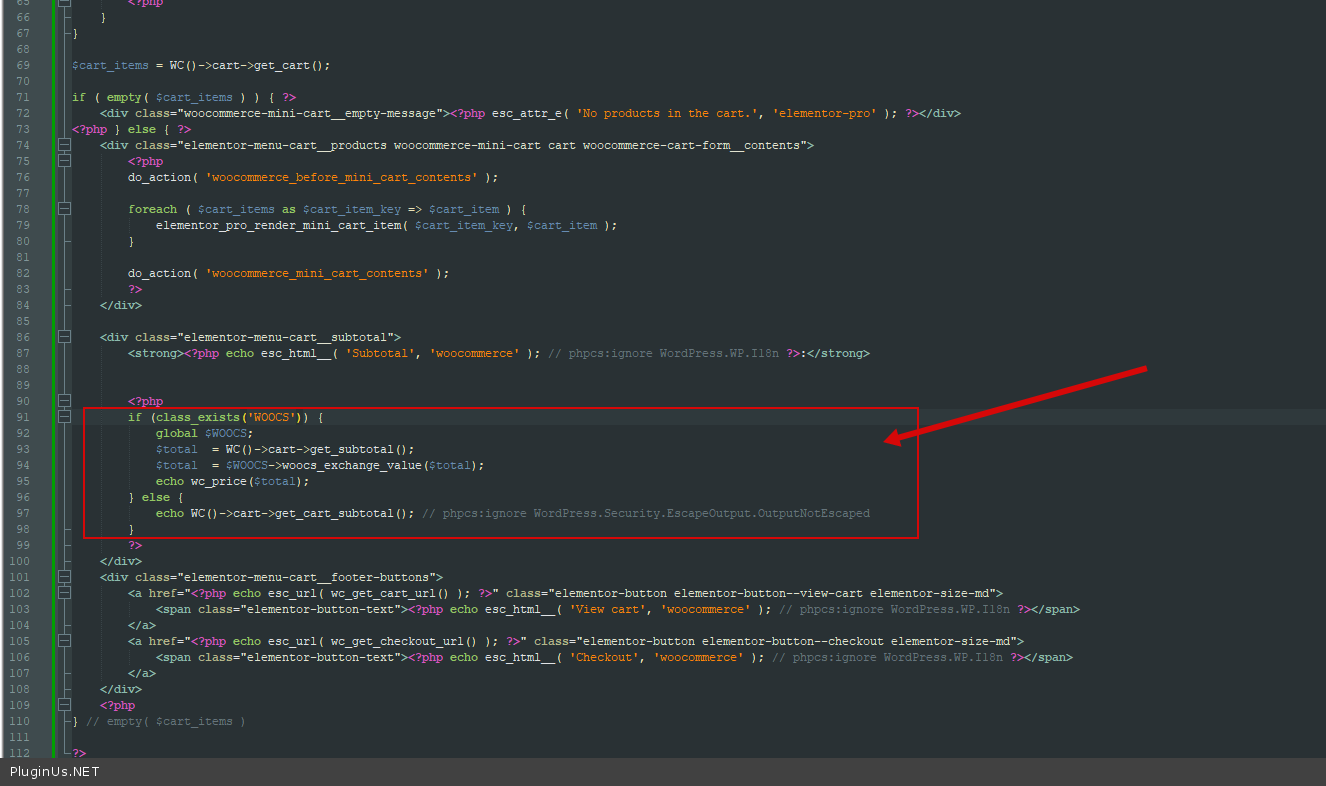
Task: Click line number 112 in the gutter
Action: (x=22, y=753)
